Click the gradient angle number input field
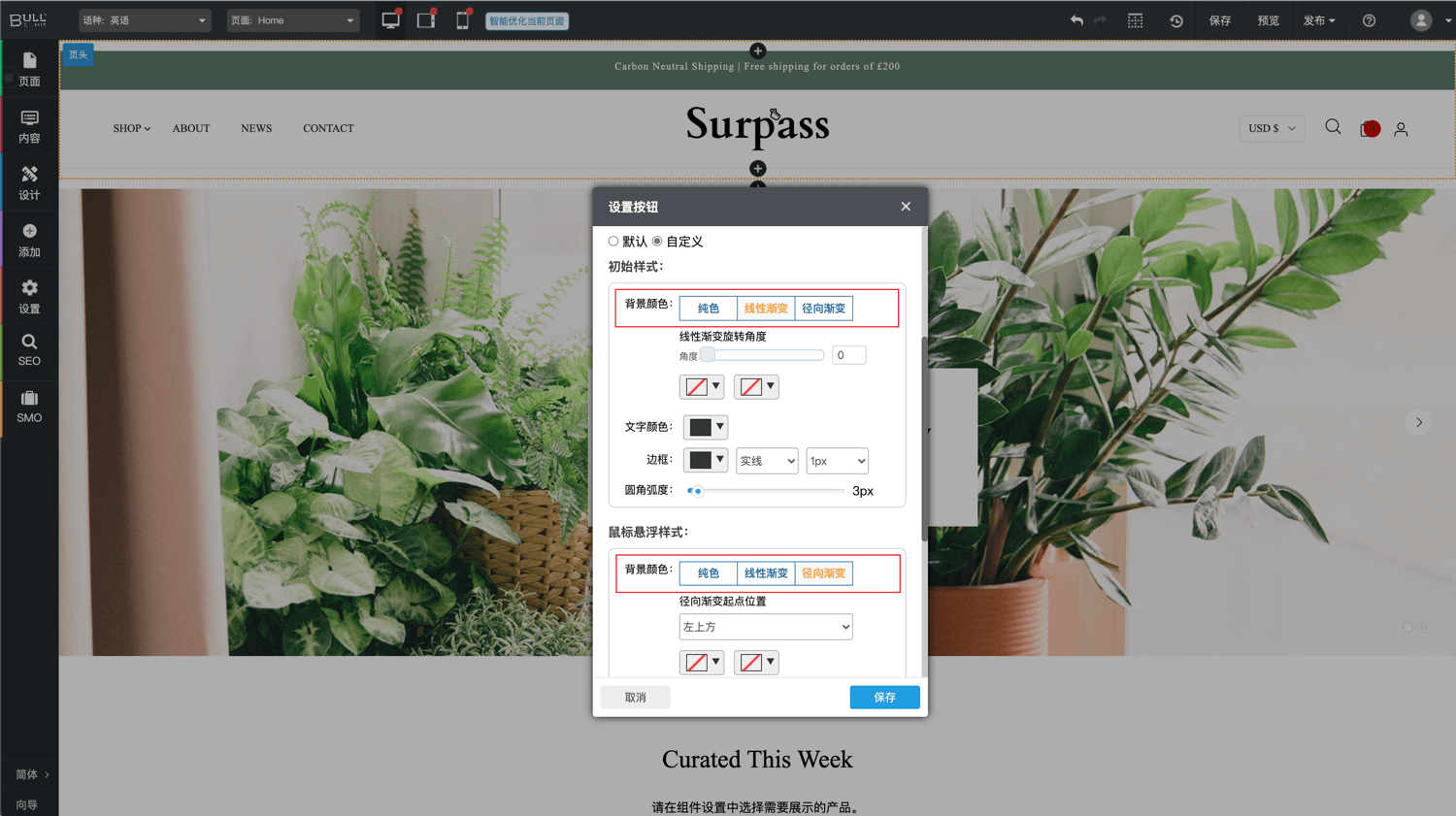Screen dimensions: 1456x816 tap(848, 355)
